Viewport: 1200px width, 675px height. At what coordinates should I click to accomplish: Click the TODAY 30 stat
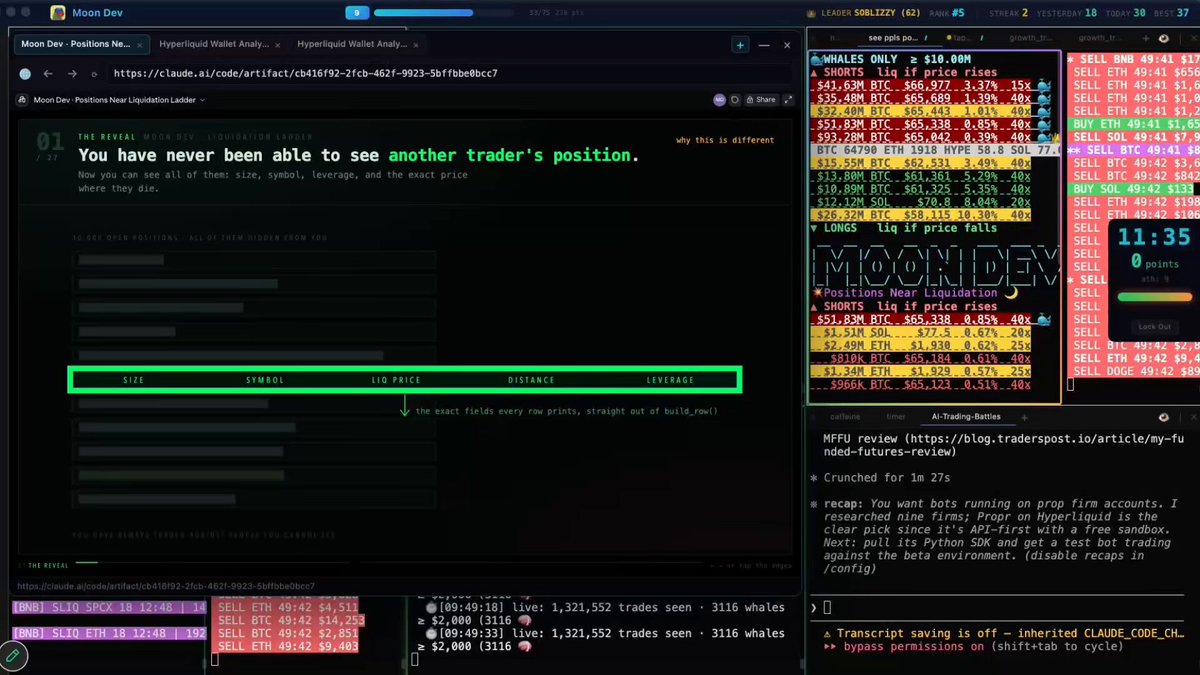click(x=1125, y=13)
